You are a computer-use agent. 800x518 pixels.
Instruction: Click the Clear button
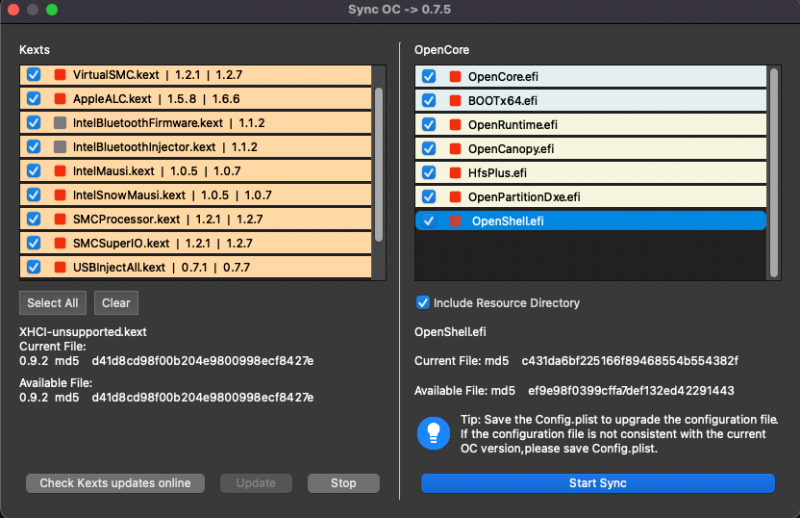[116, 303]
